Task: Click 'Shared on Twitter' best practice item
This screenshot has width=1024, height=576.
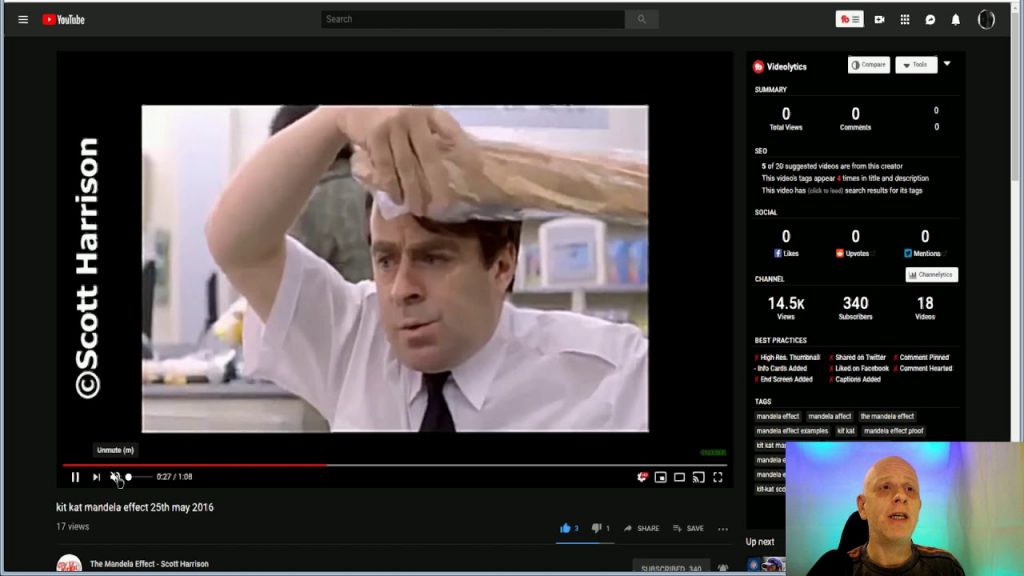Action: pyautogui.click(x=857, y=357)
